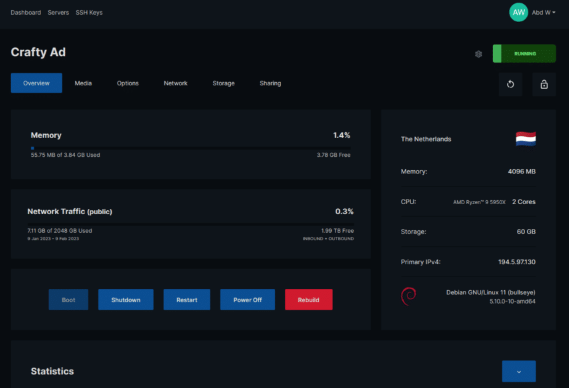Click the 2 Cores CPU value

tap(524, 201)
